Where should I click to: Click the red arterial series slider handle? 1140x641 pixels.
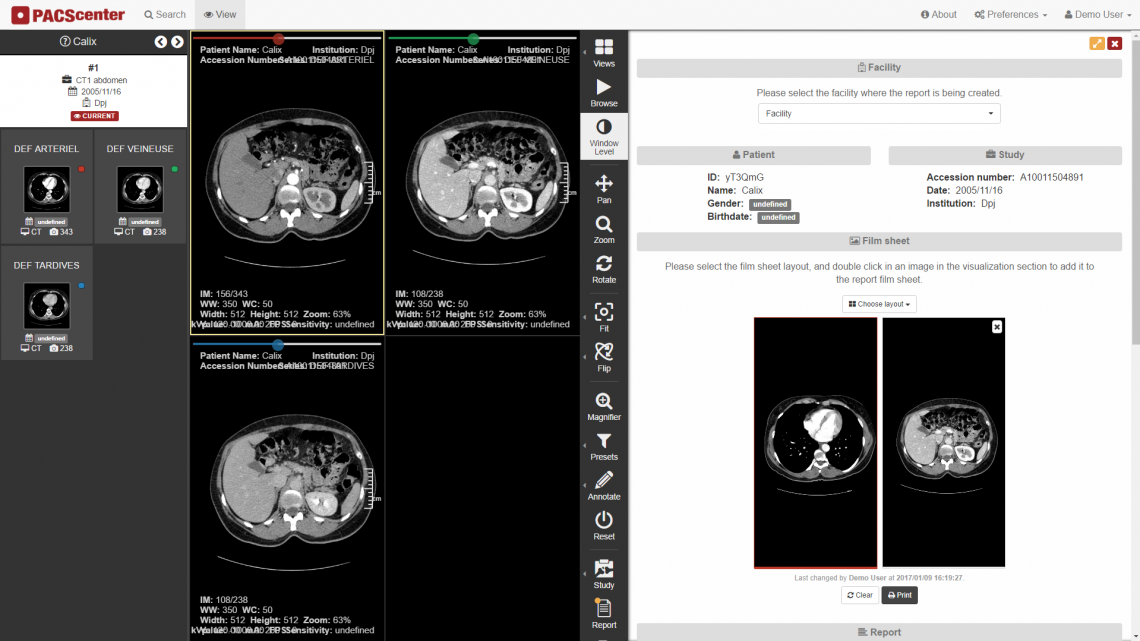(x=278, y=39)
